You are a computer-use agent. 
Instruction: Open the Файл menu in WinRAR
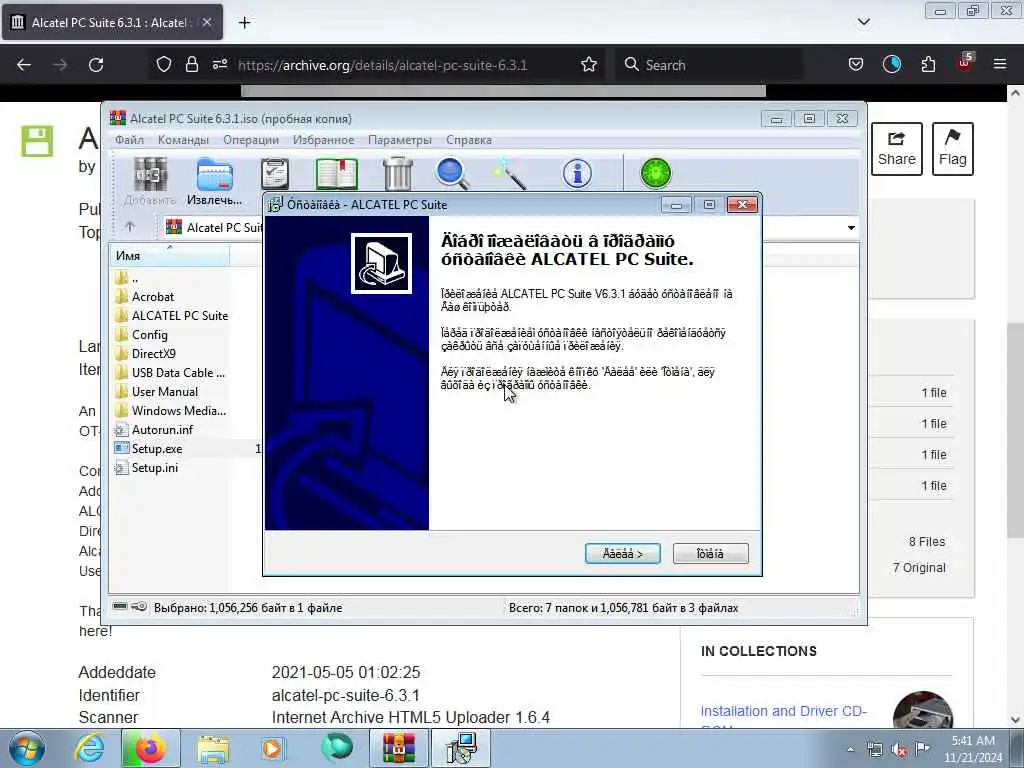point(129,140)
